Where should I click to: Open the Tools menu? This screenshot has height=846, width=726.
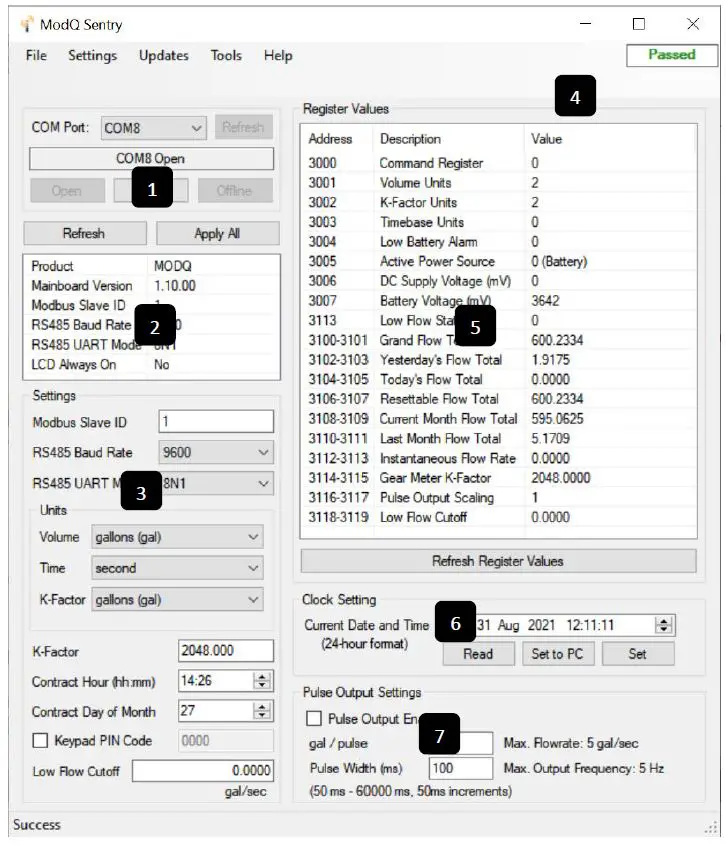[x=226, y=56]
